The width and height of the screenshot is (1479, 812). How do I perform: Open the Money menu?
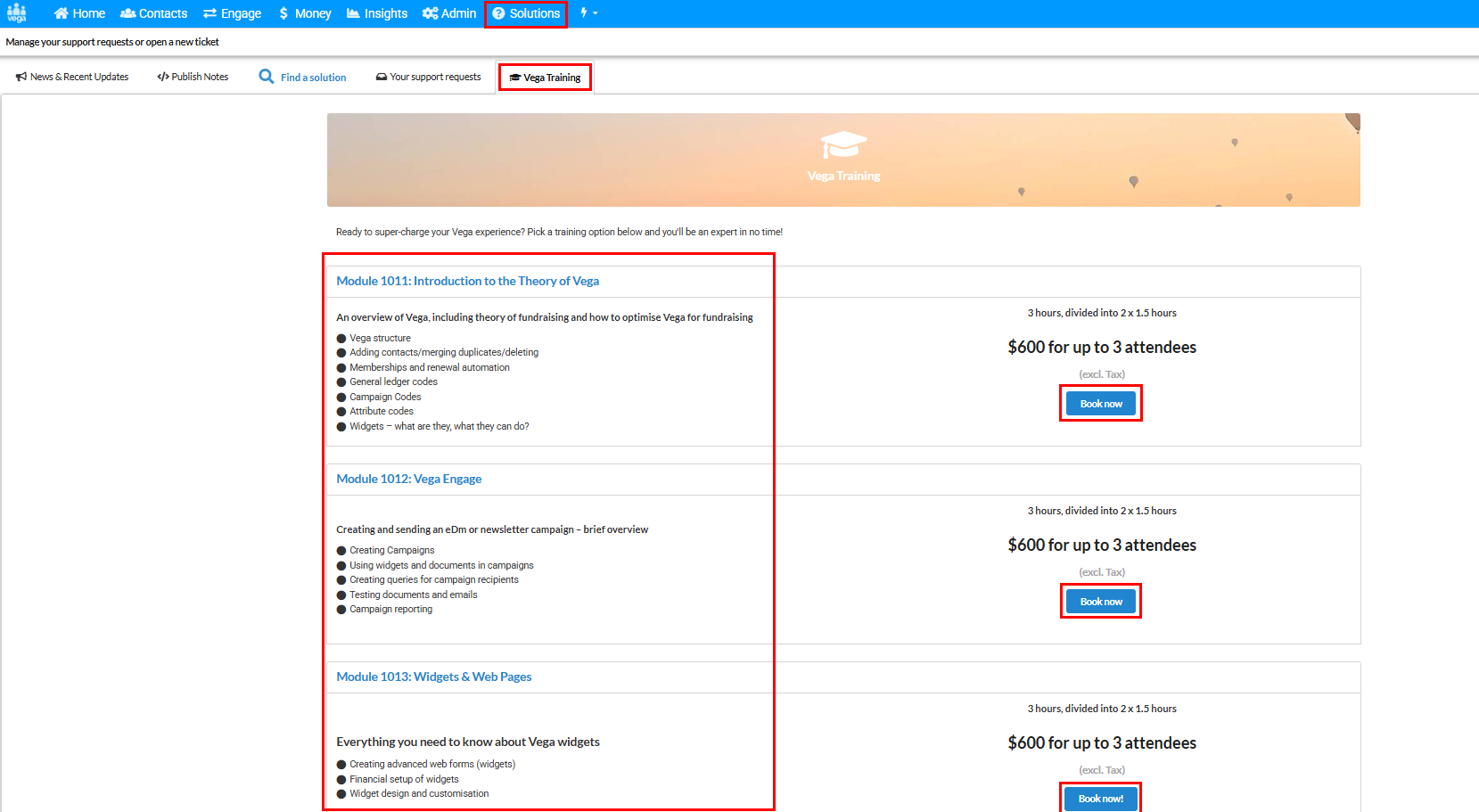(304, 13)
